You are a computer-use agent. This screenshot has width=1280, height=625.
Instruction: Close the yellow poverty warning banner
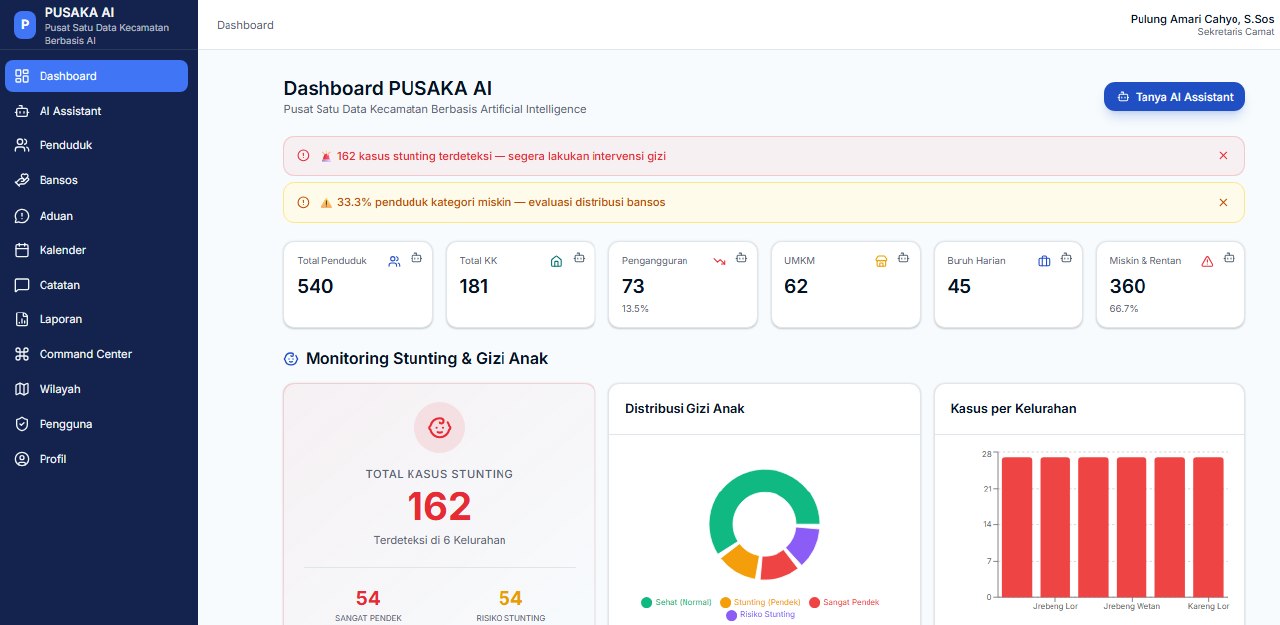coord(1223,202)
